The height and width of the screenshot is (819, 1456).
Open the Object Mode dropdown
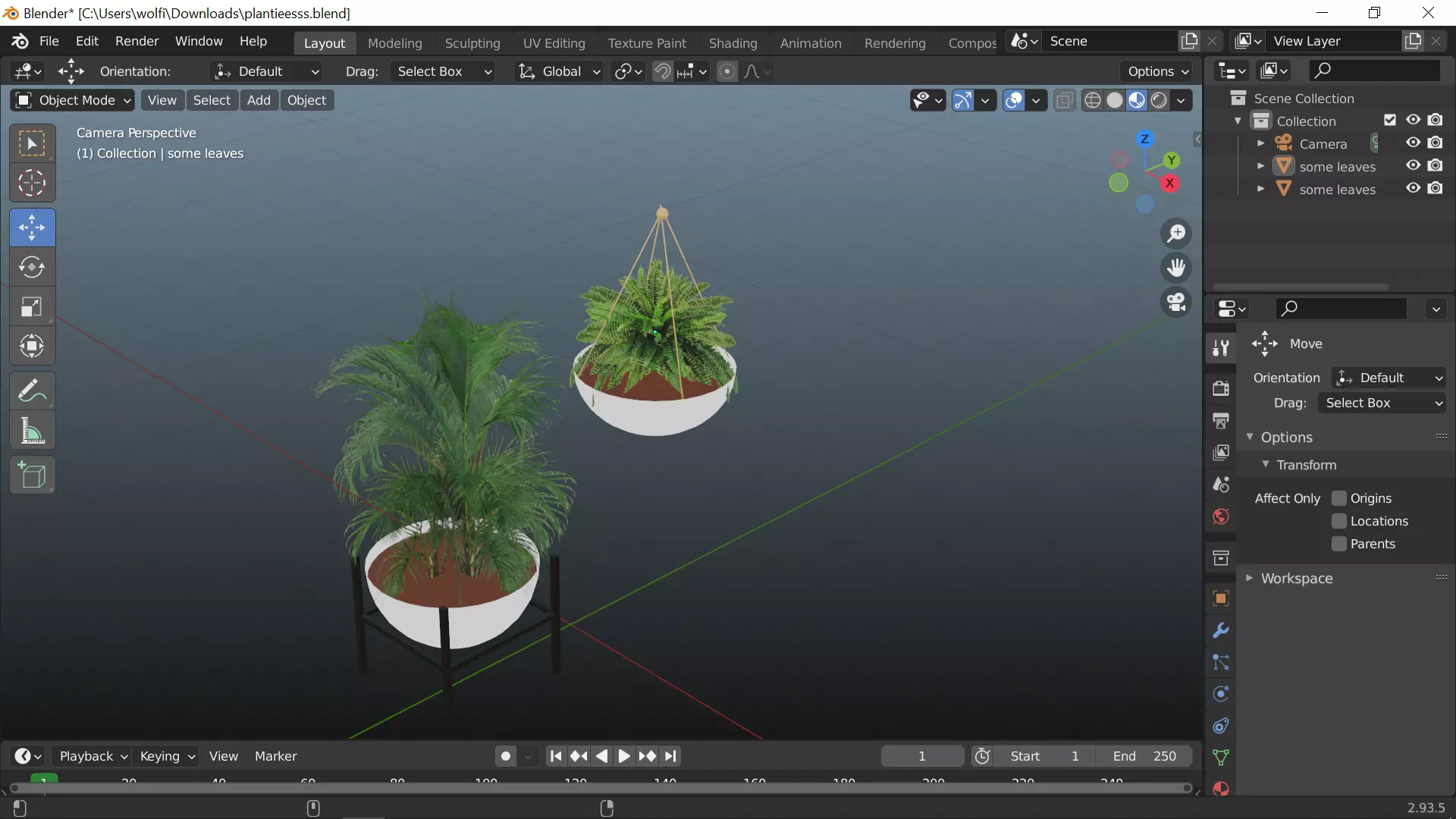[73, 100]
